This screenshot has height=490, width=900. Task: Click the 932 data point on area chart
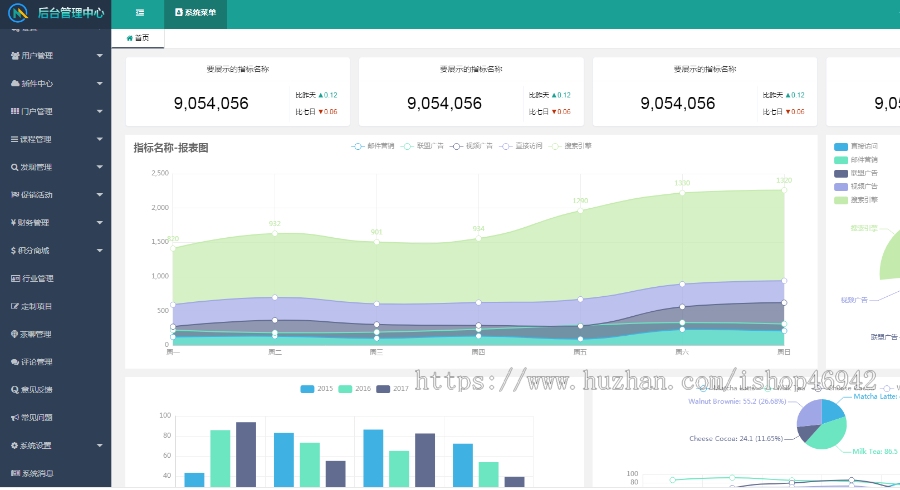[275, 234]
